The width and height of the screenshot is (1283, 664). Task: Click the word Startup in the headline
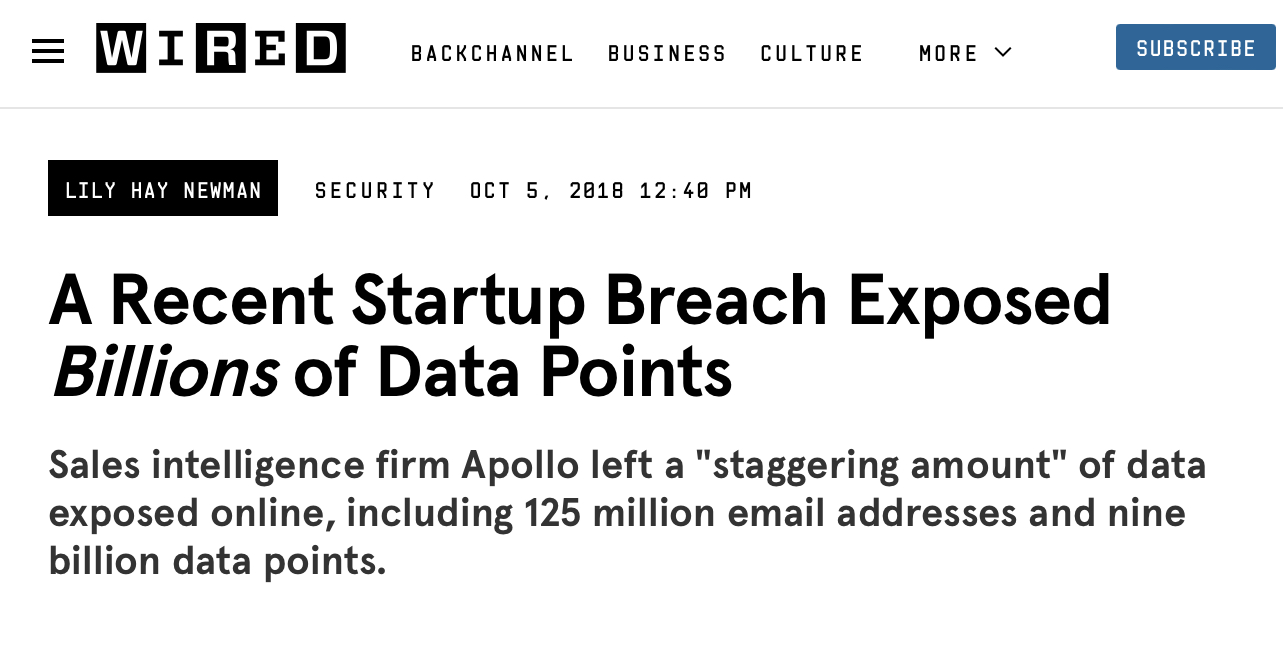[x=468, y=300]
